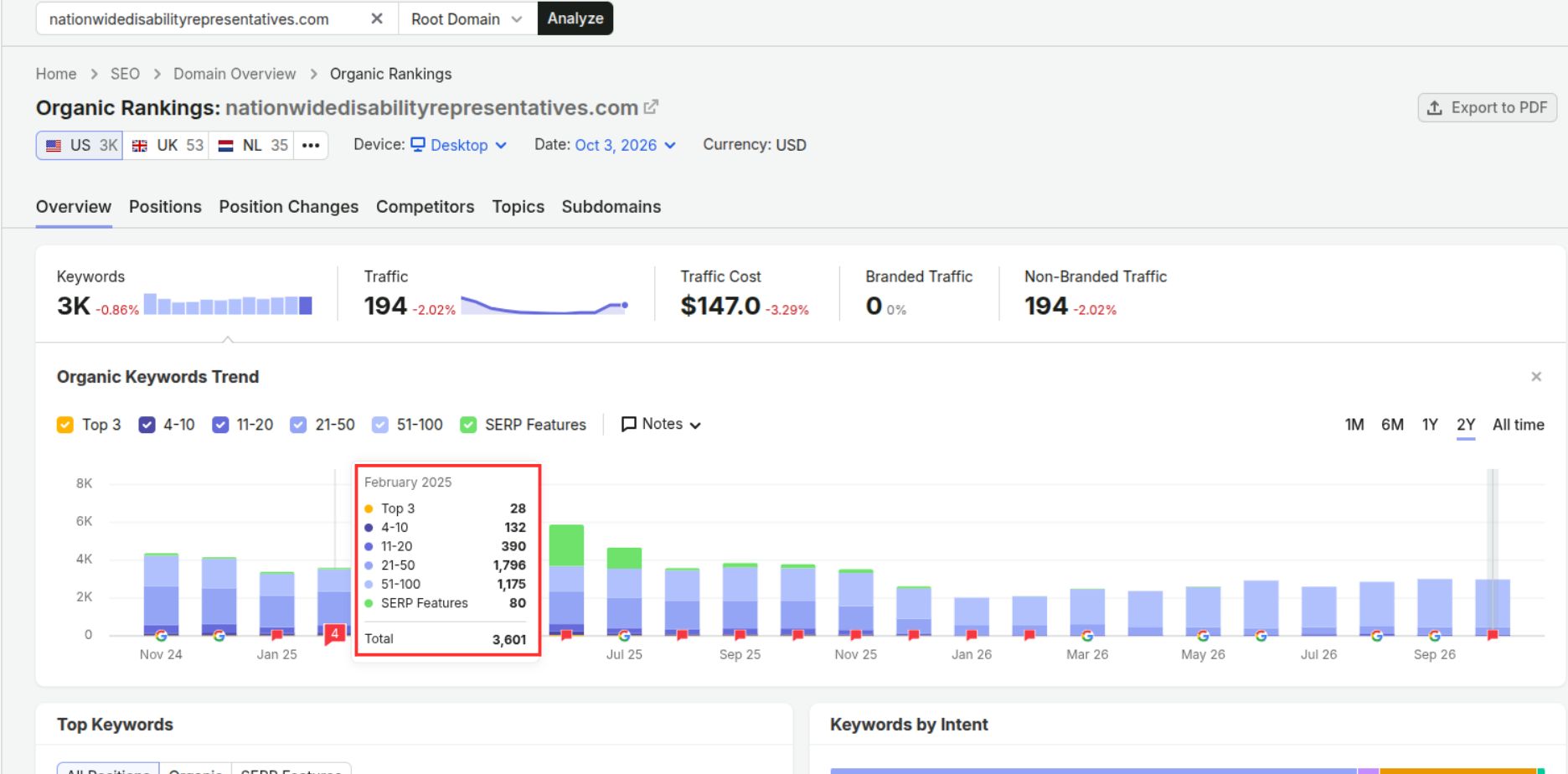
Task: Open the Root Domain dropdown
Action: (x=467, y=18)
